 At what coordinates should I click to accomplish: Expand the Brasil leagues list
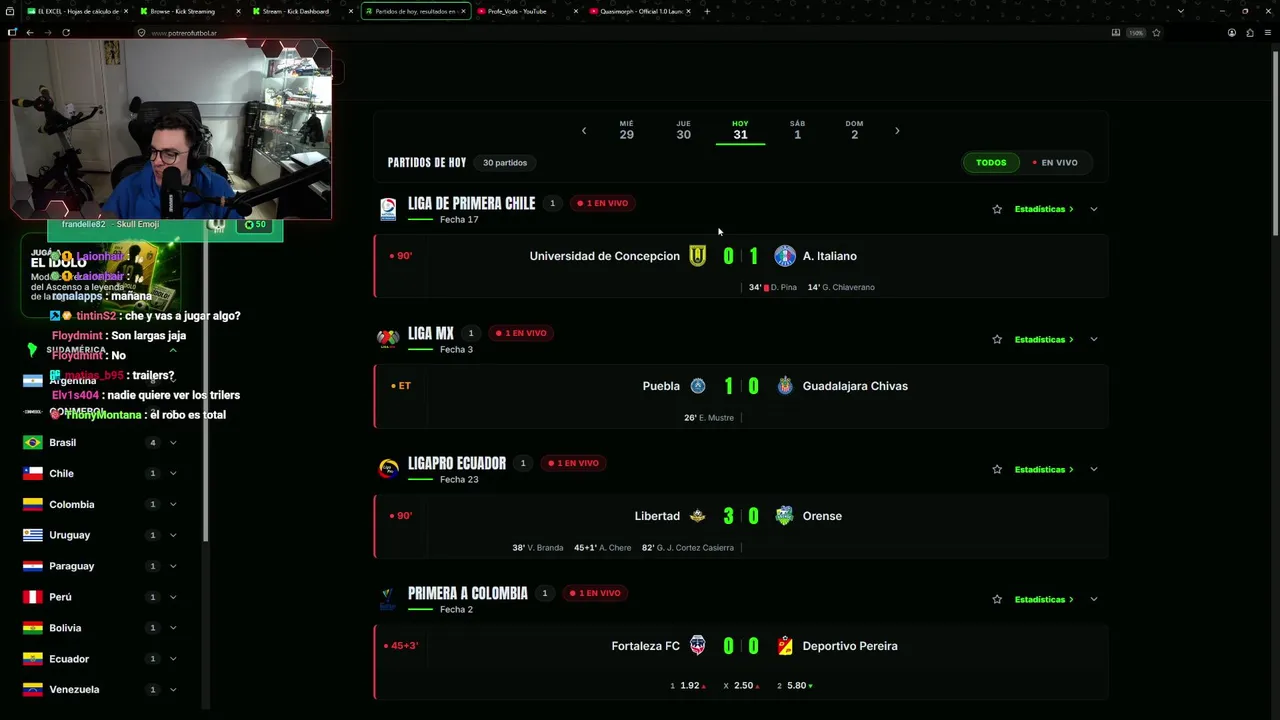coord(173,443)
